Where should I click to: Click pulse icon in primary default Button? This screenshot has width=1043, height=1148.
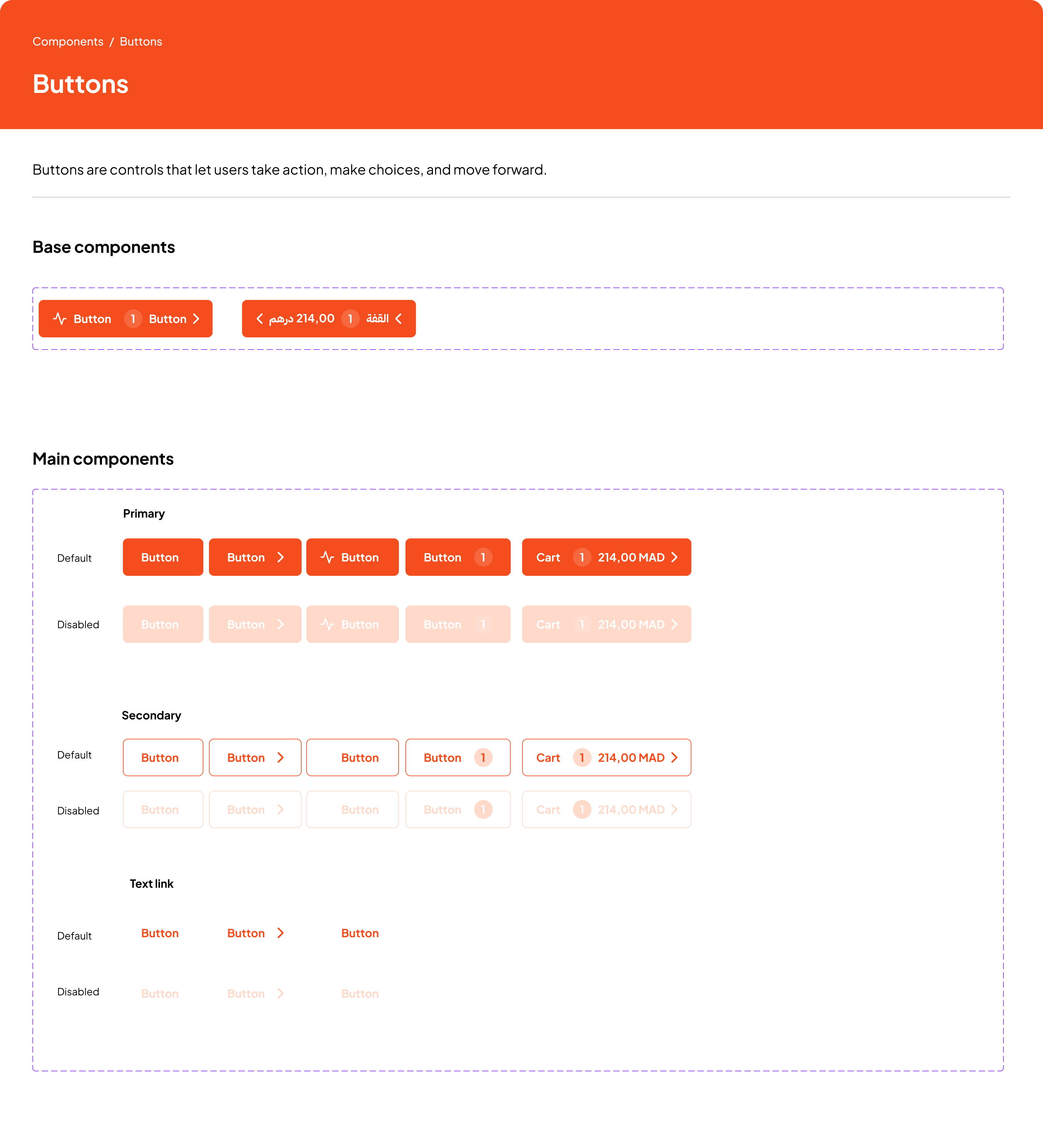327,557
